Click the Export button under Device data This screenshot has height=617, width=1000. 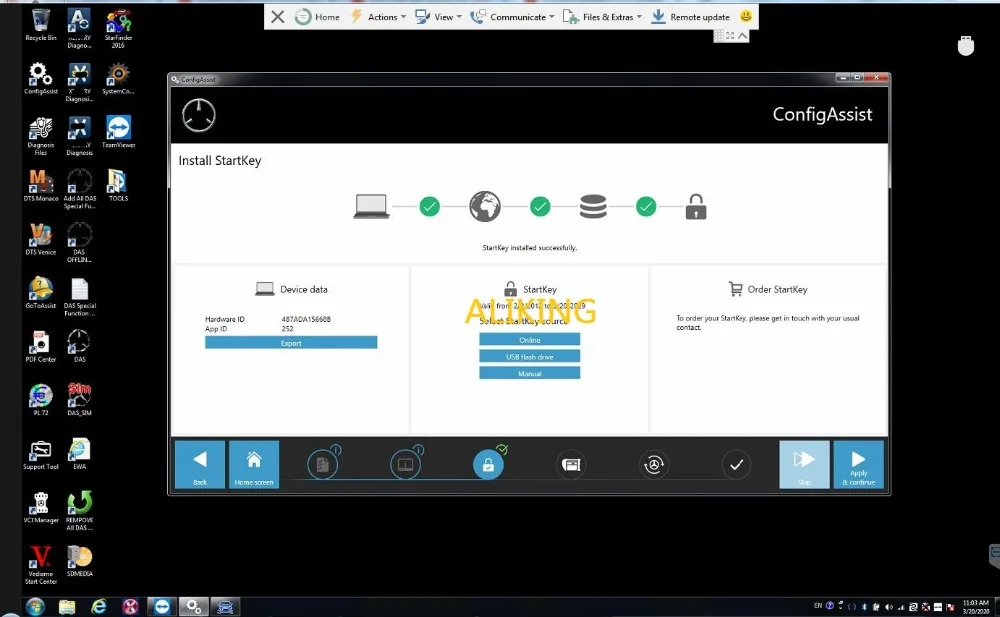coord(291,343)
